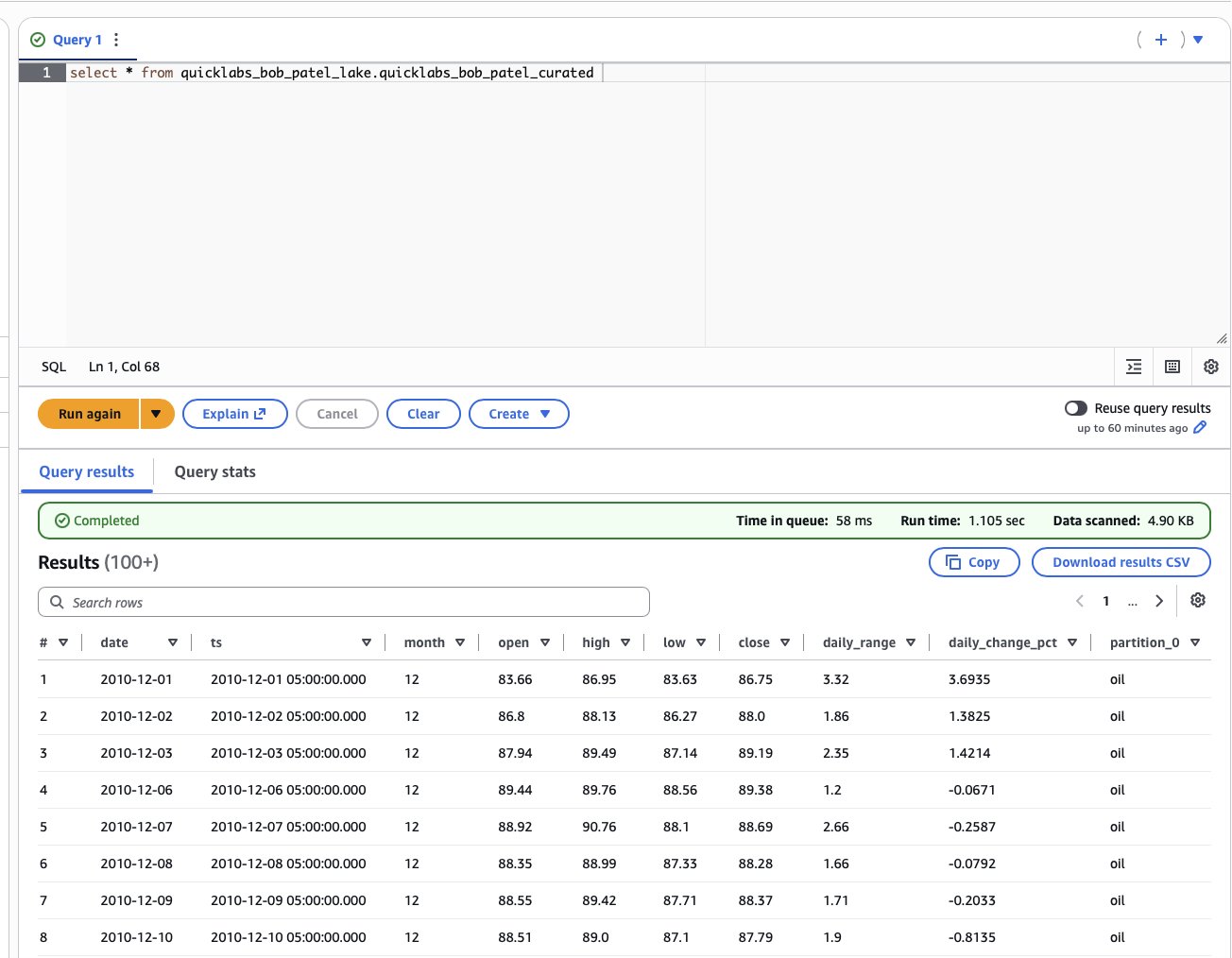The width and height of the screenshot is (1232, 958).
Task: Click the Ln 1, Col 68 status text
Action: (x=124, y=367)
